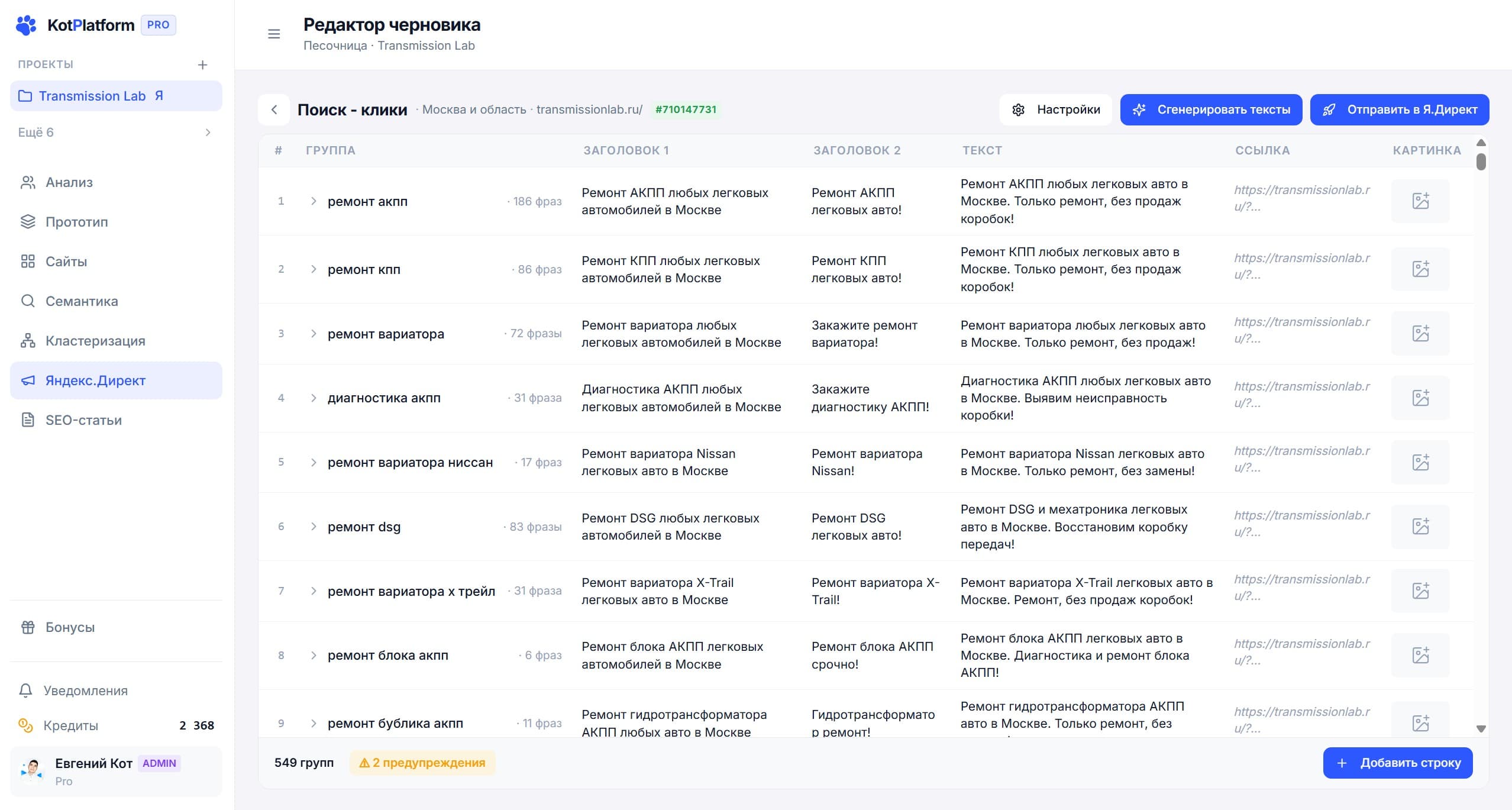This screenshot has height=810, width=1512.
Task: Add image for ремонт вариатора ниссан row
Action: click(1420, 462)
